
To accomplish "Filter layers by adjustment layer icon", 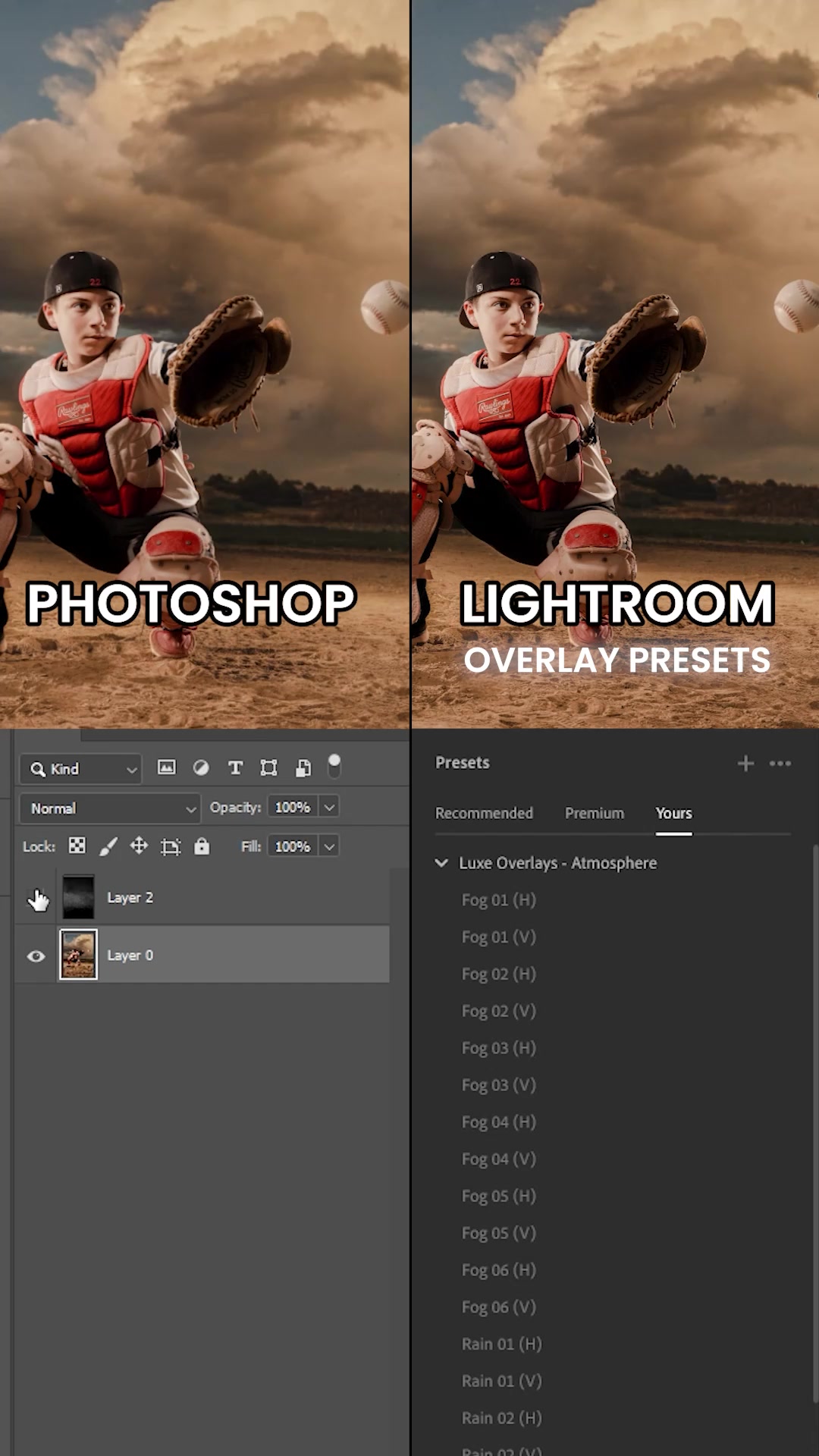I will [201, 767].
